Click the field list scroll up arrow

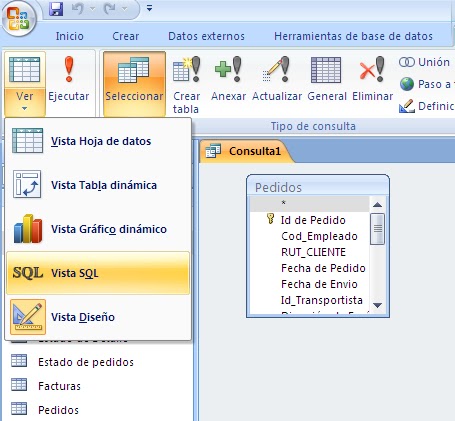[377, 205]
